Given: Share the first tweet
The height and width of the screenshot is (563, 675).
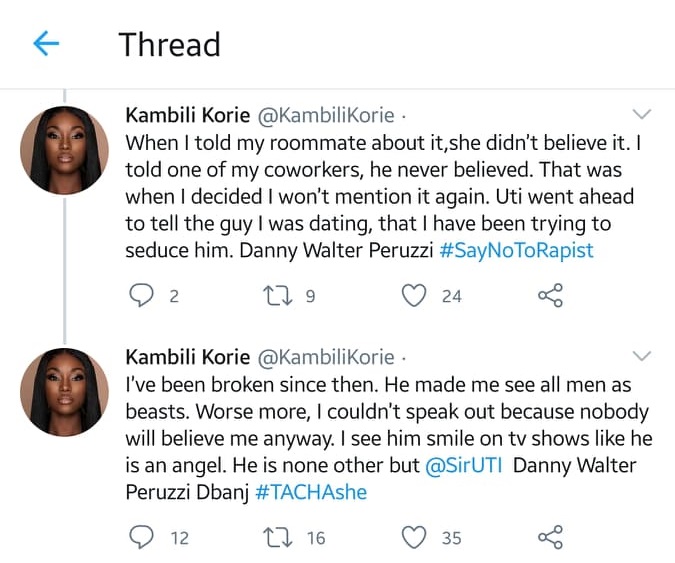Looking at the screenshot, I should pyautogui.click(x=550, y=295).
